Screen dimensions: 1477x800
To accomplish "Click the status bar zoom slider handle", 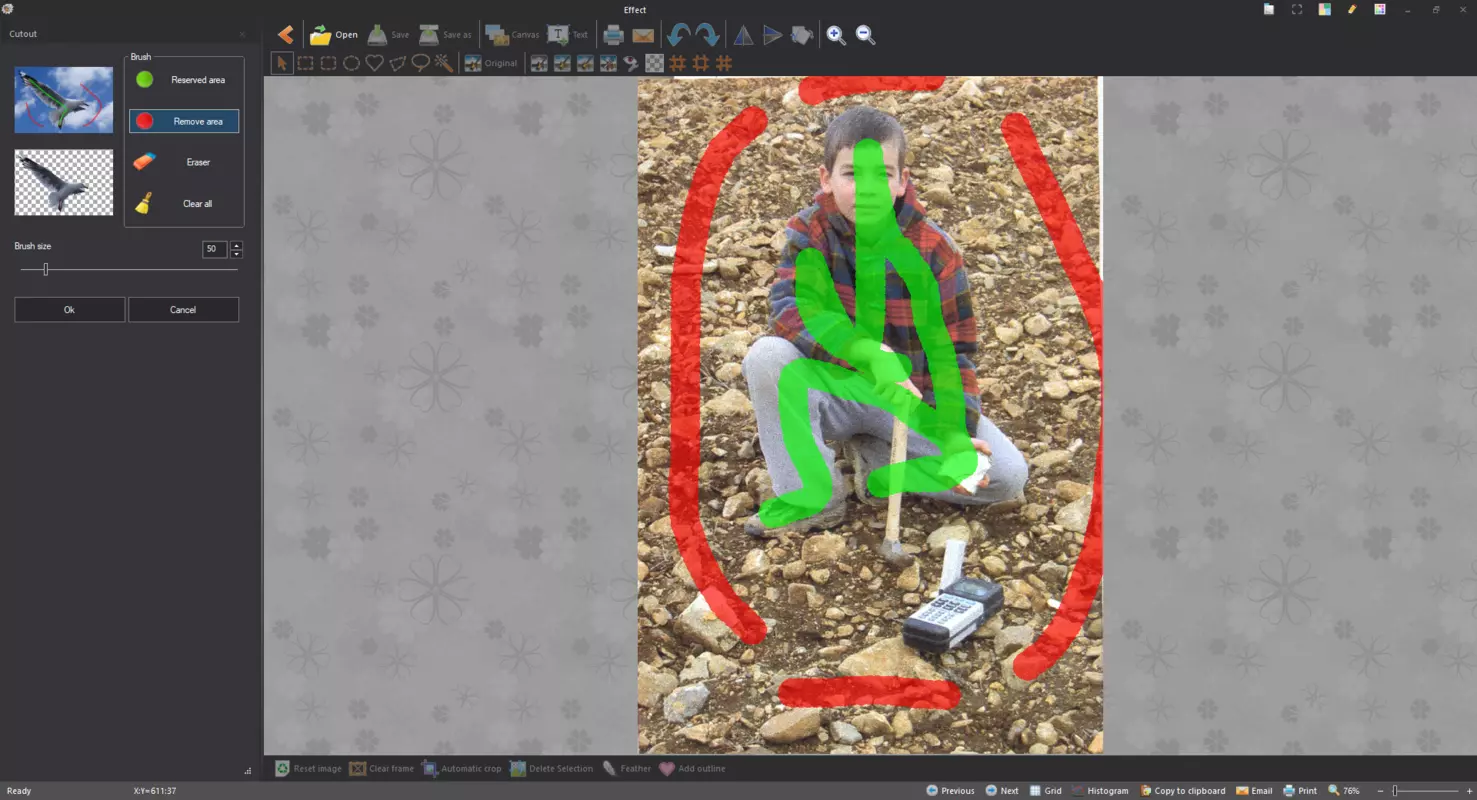I will click(1395, 791).
